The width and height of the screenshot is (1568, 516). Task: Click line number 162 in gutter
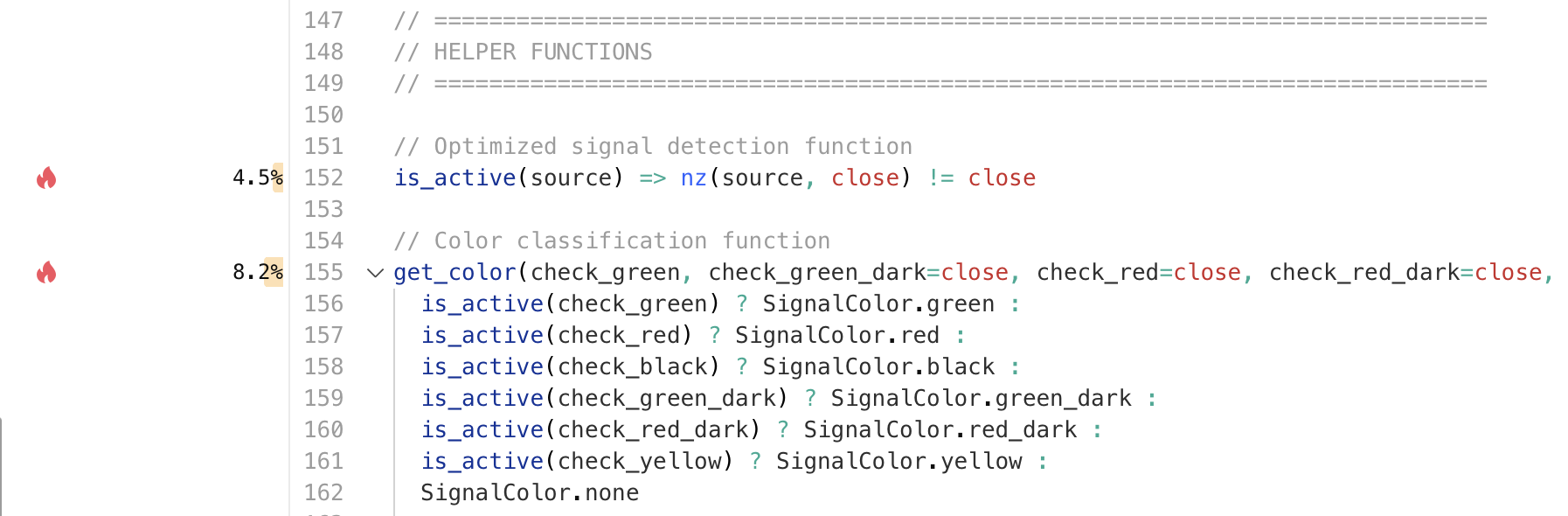point(323,493)
